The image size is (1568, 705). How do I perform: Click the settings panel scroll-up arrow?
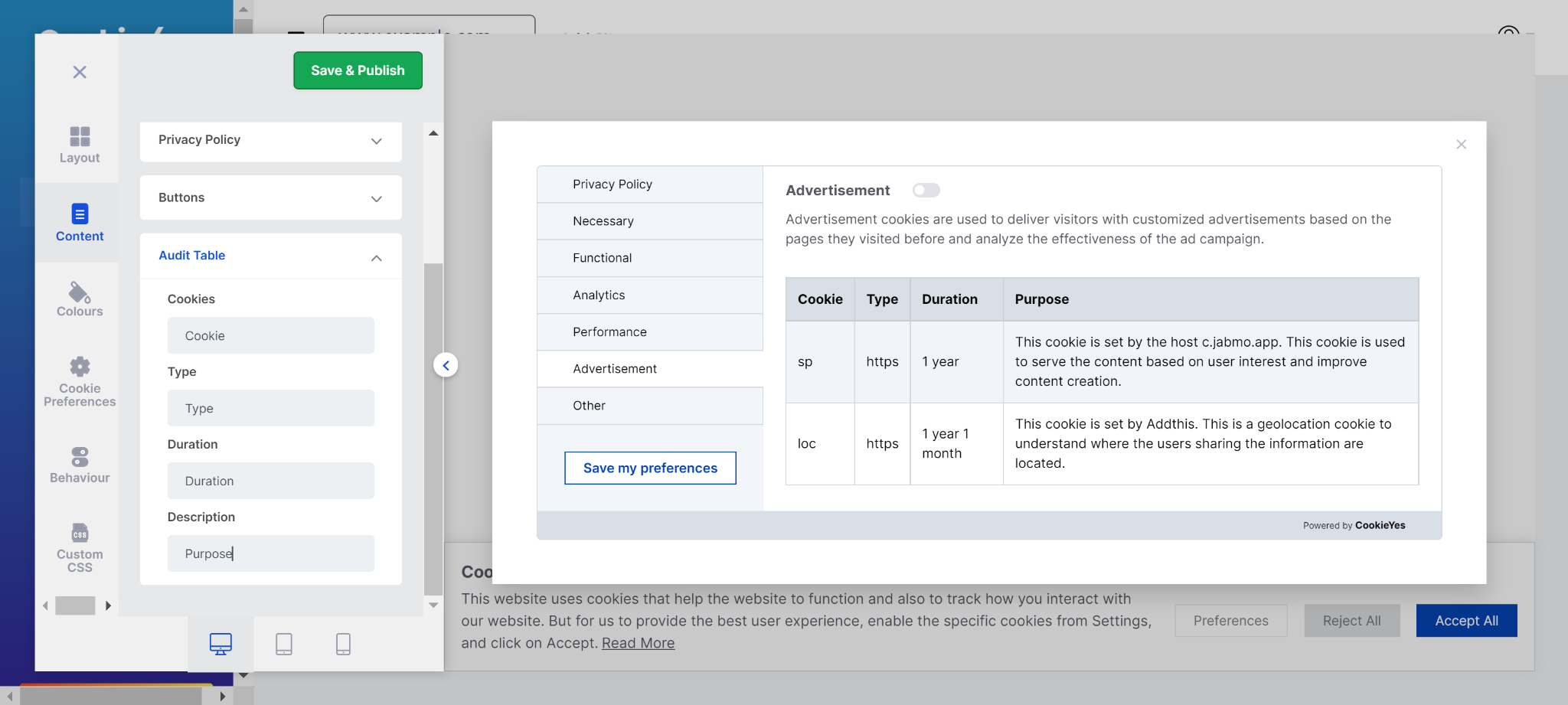tap(433, 133)
